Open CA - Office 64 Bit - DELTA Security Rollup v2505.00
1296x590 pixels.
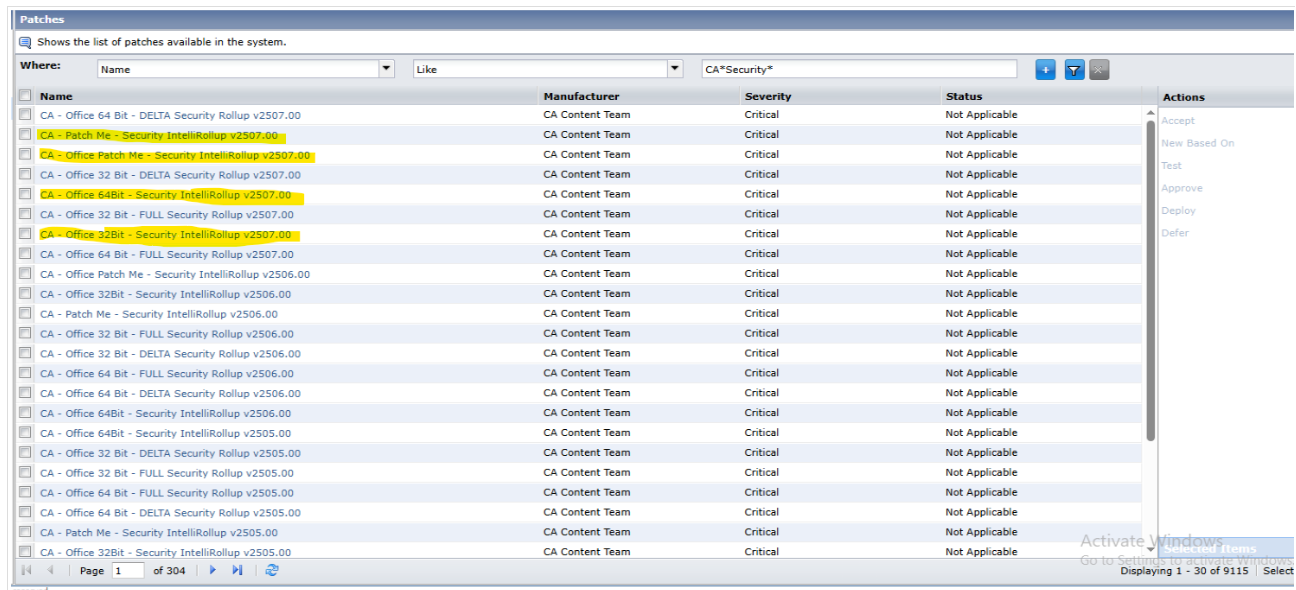(170, 513)
